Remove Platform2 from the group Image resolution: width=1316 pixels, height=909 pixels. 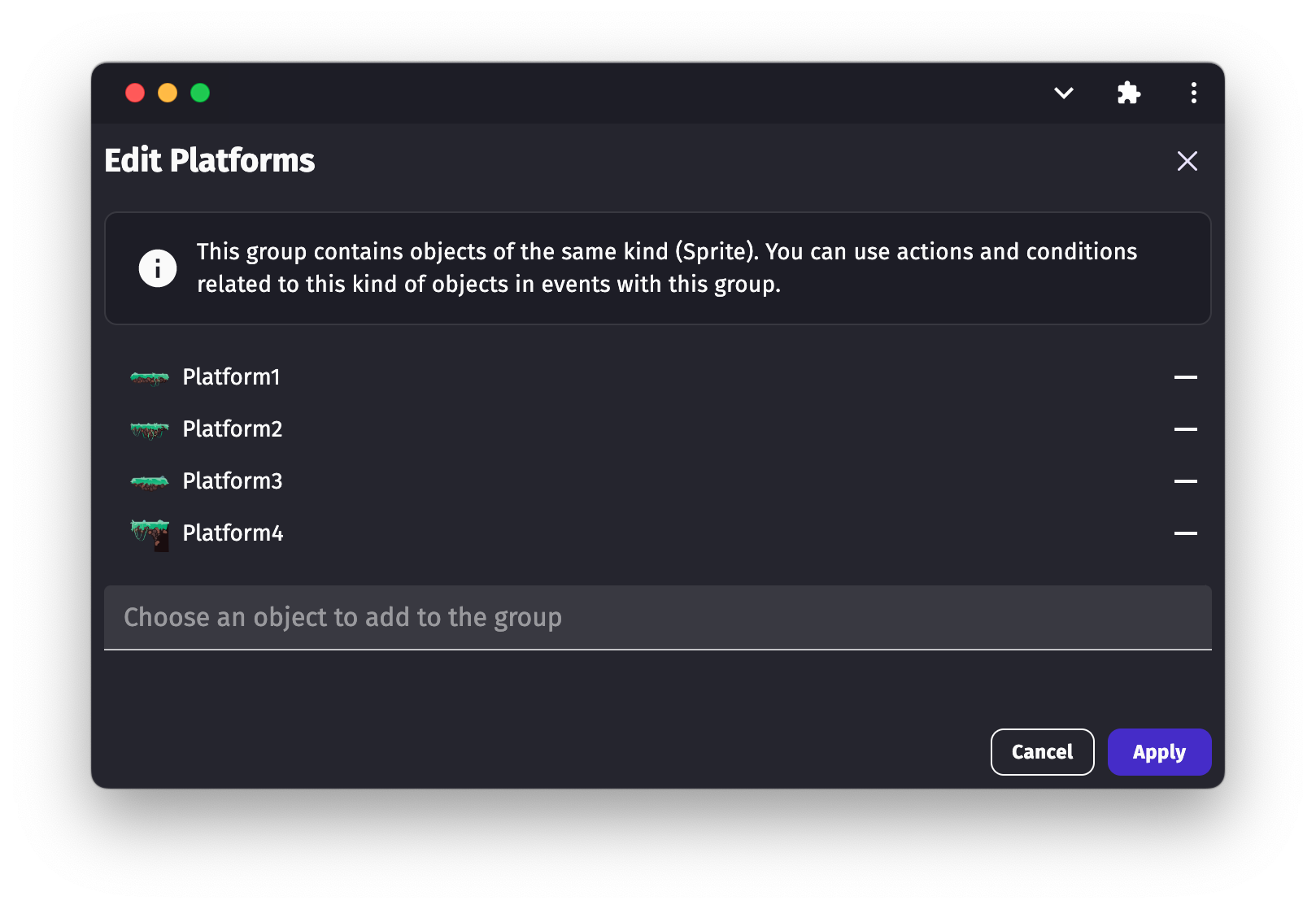click(1185, 429)
